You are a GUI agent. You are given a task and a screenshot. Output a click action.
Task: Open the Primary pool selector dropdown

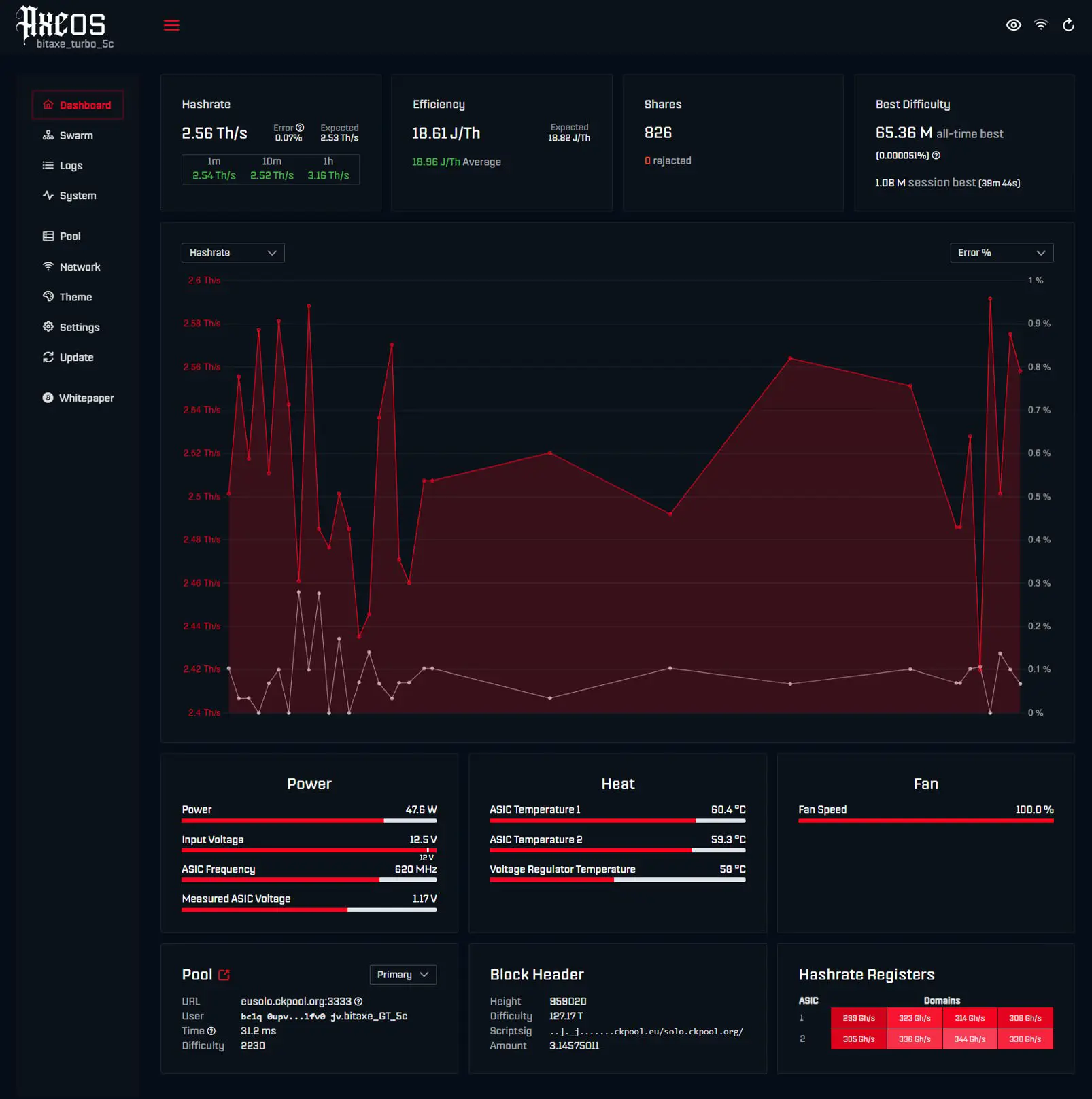[403, 975]
